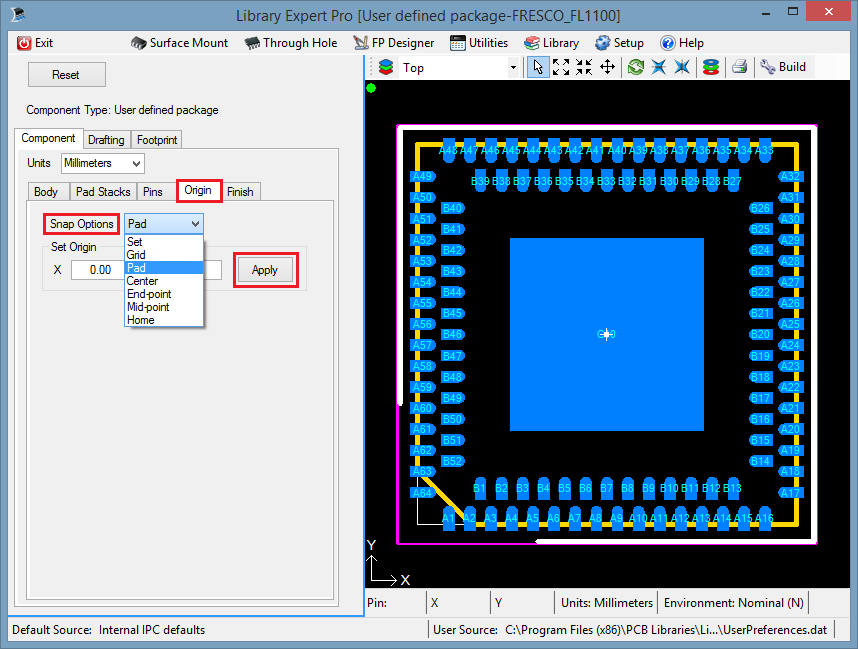The image size is (858, 649).
Task: Click the green refresh view icon
Action: (636, 67)
